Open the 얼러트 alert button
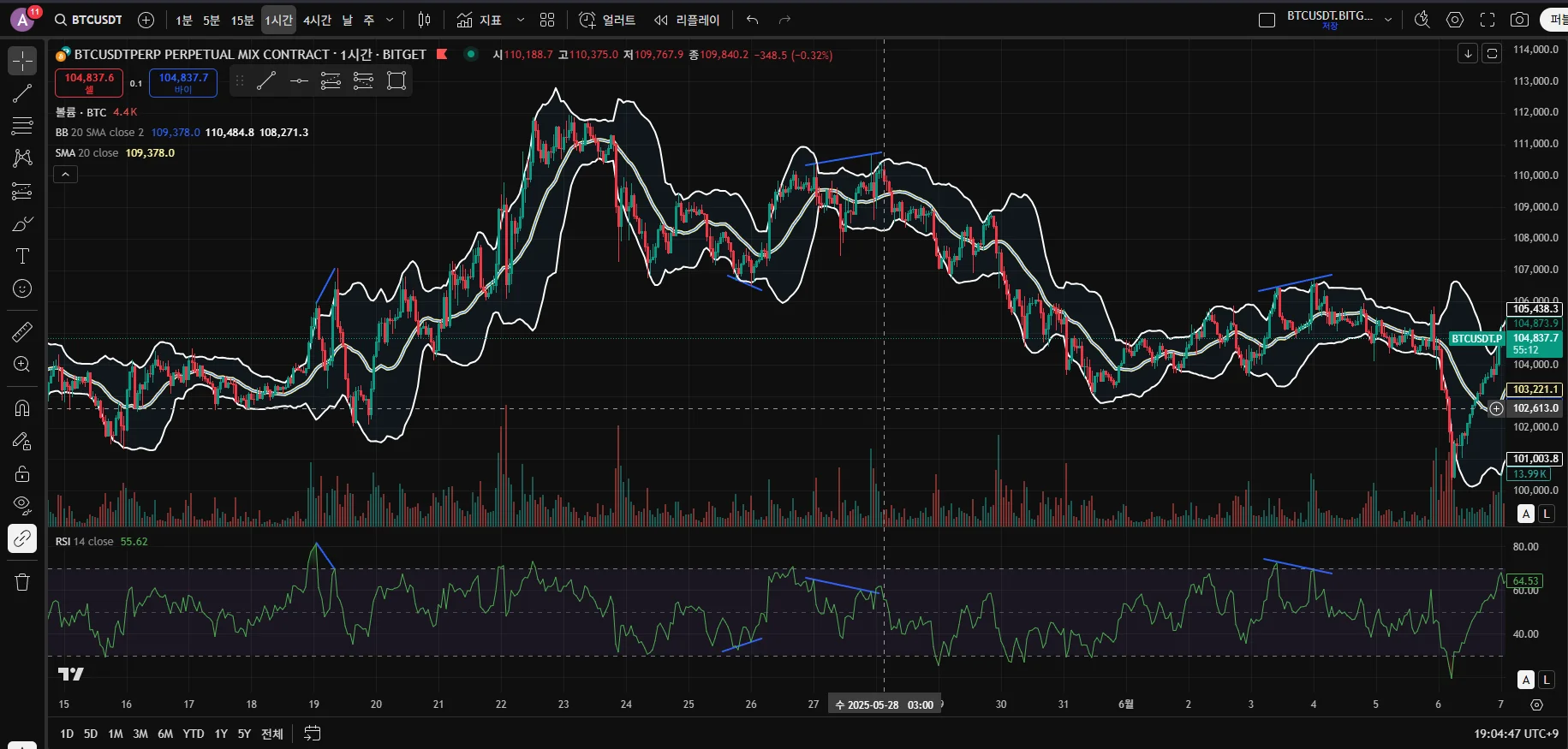 (607, 20)
